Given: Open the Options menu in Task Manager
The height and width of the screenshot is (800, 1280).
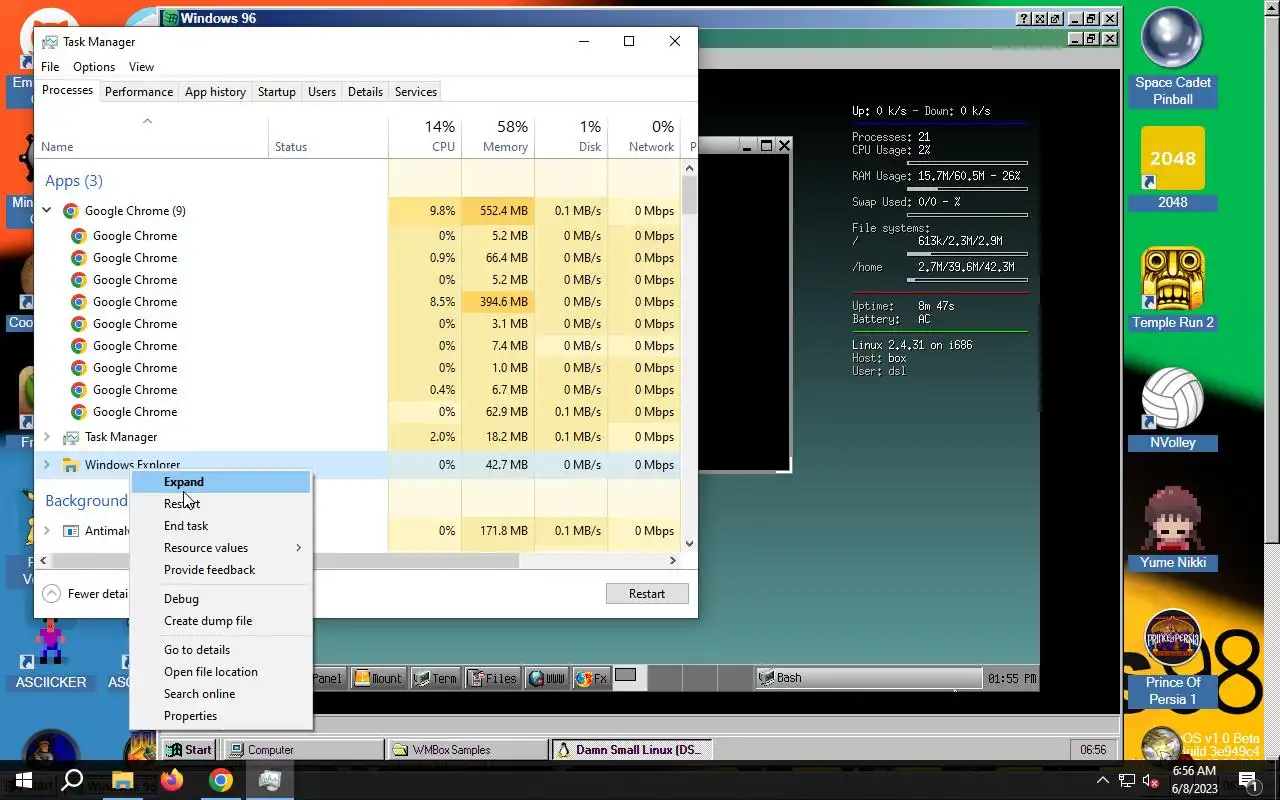Looking at the screenshot, I should click(94, 67).
